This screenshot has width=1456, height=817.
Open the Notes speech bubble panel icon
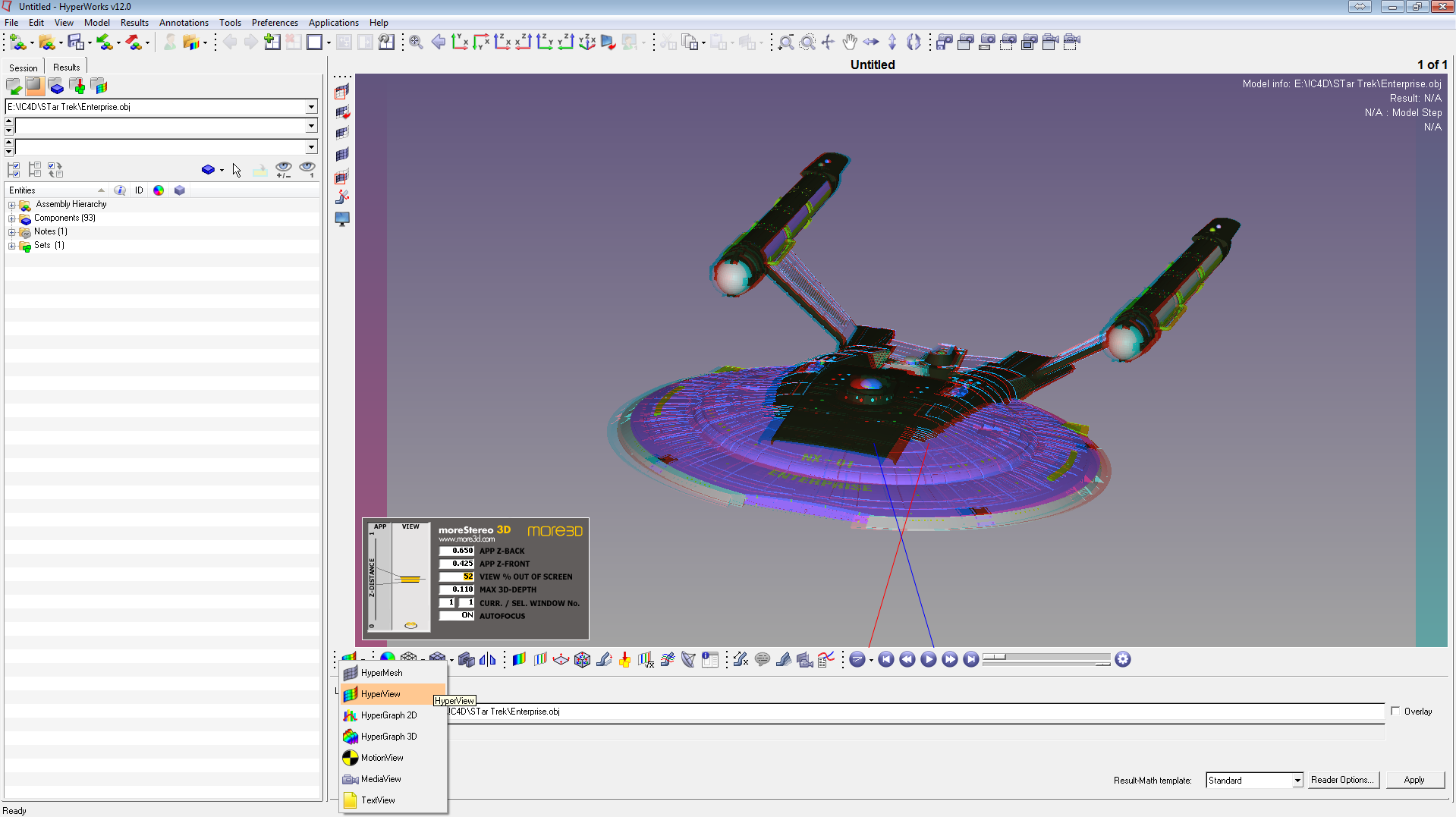coord(763,659)
